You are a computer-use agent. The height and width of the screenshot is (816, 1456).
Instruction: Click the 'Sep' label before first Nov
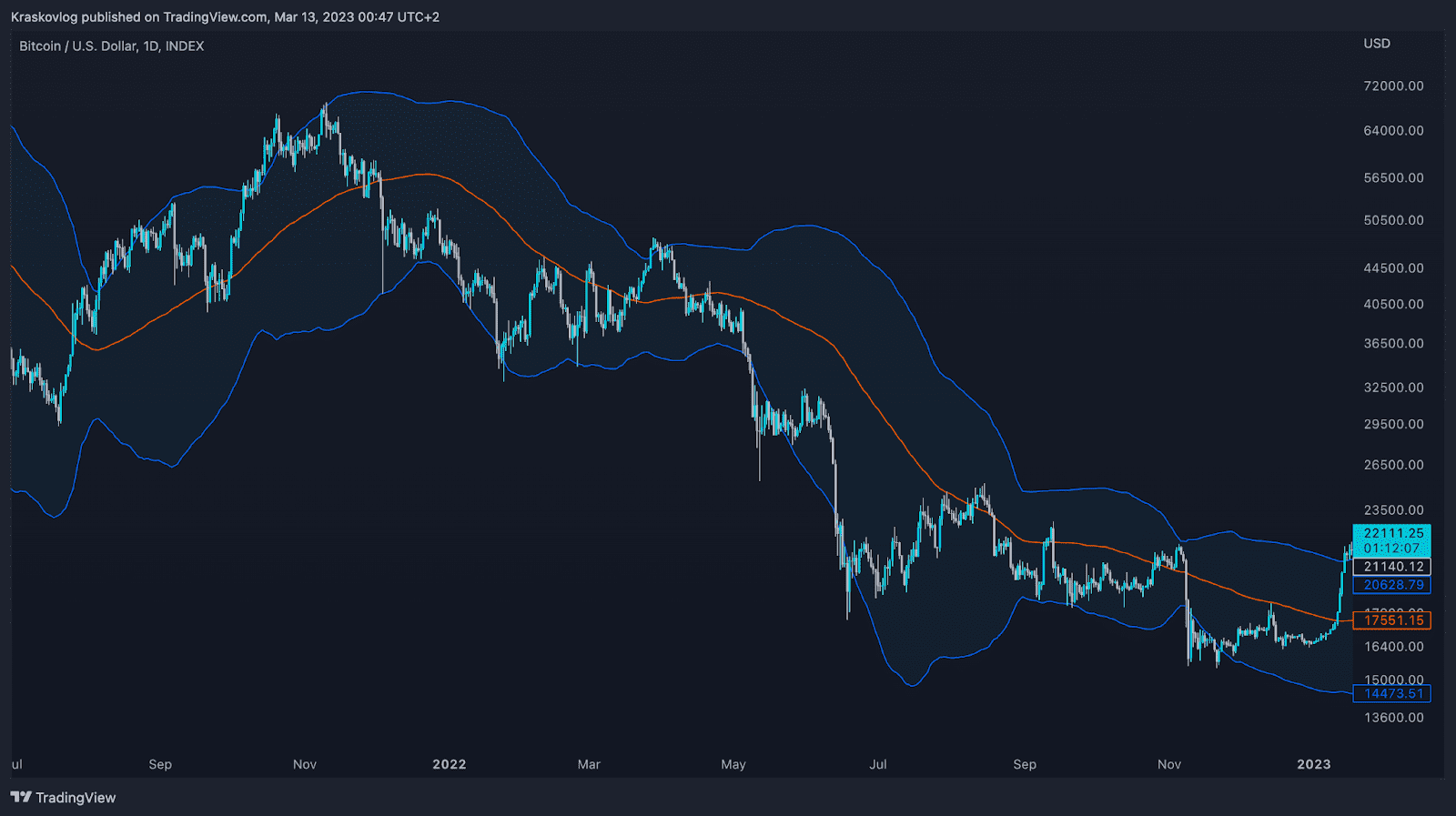coord(160,764)
